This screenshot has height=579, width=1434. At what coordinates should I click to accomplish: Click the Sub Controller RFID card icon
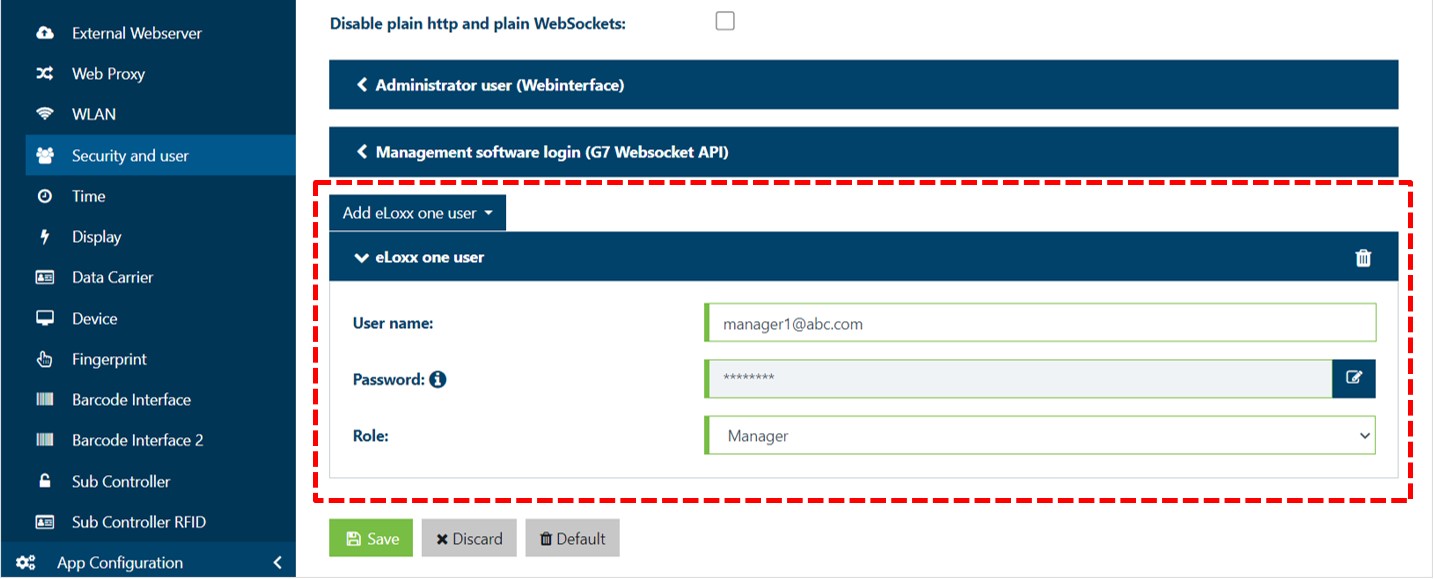coord(45,522)
